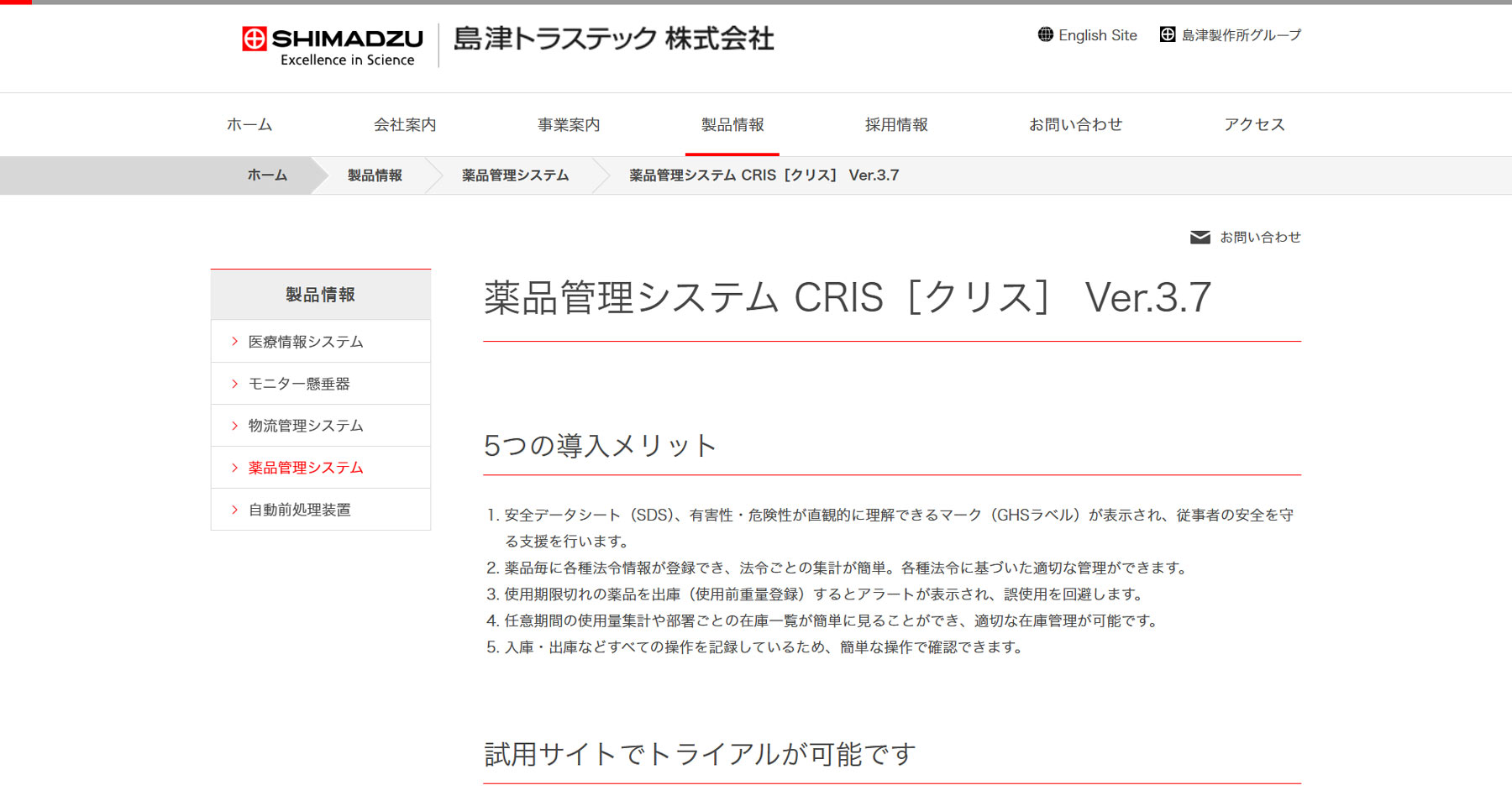Click the heading 試用サイトでトライアルが可能です
This screenshot has height=801, width=1512.
coord(700,754)
